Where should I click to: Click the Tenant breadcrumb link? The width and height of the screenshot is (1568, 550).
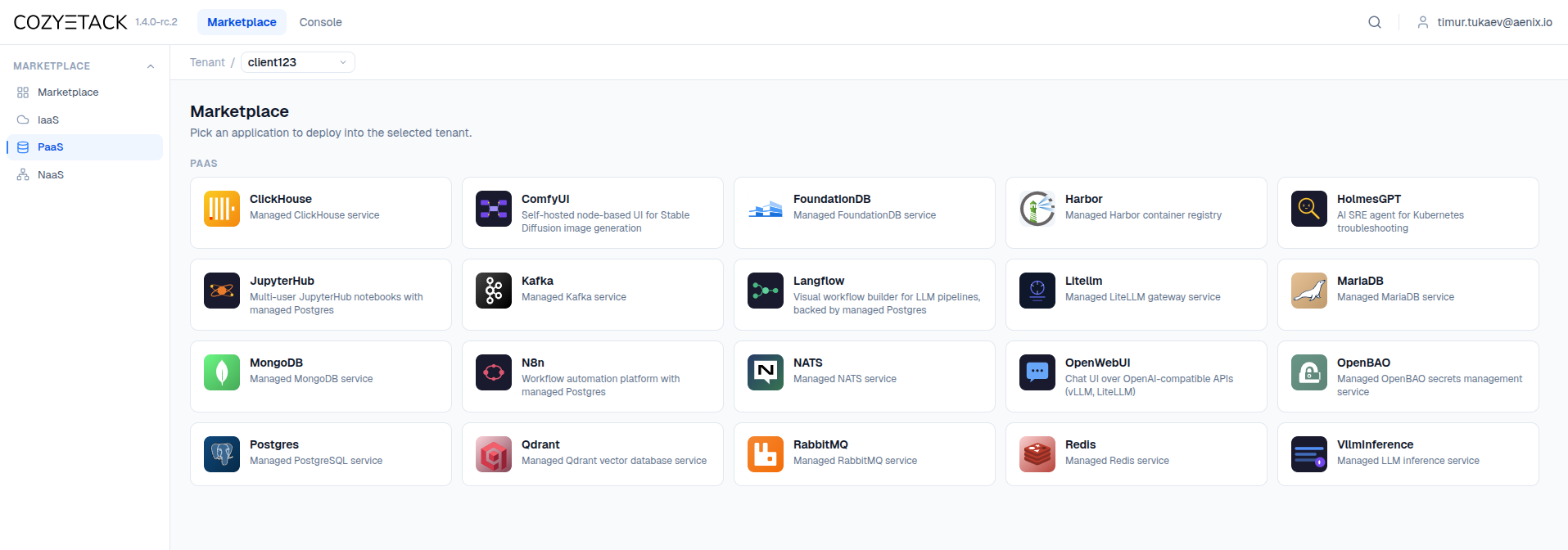pyautogui.click(x=207, y=62)
